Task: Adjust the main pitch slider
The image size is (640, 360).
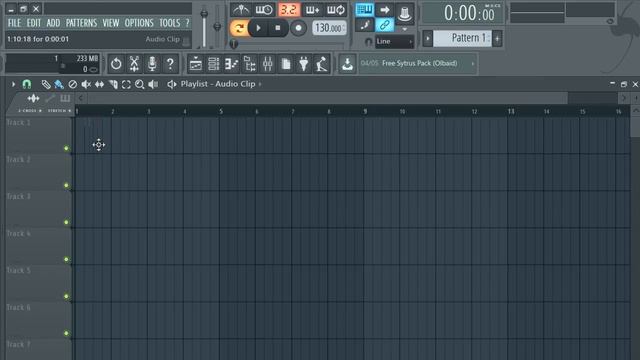Action: 217,27
